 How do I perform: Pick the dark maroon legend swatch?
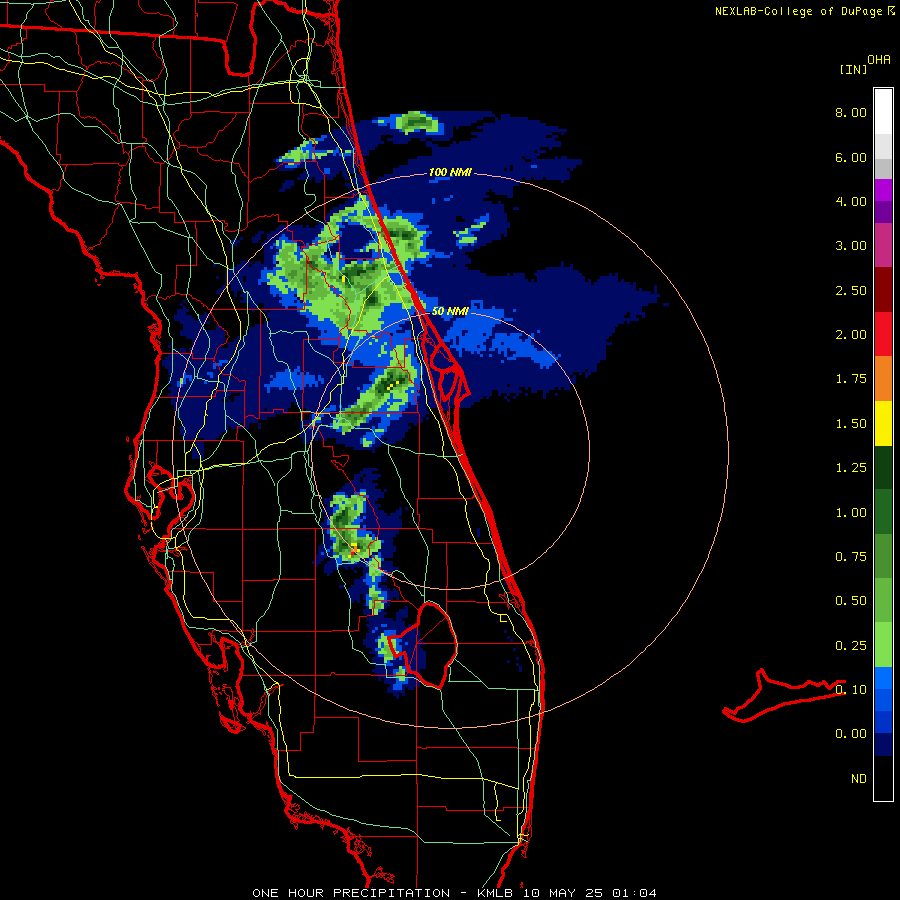click(883, 290)
